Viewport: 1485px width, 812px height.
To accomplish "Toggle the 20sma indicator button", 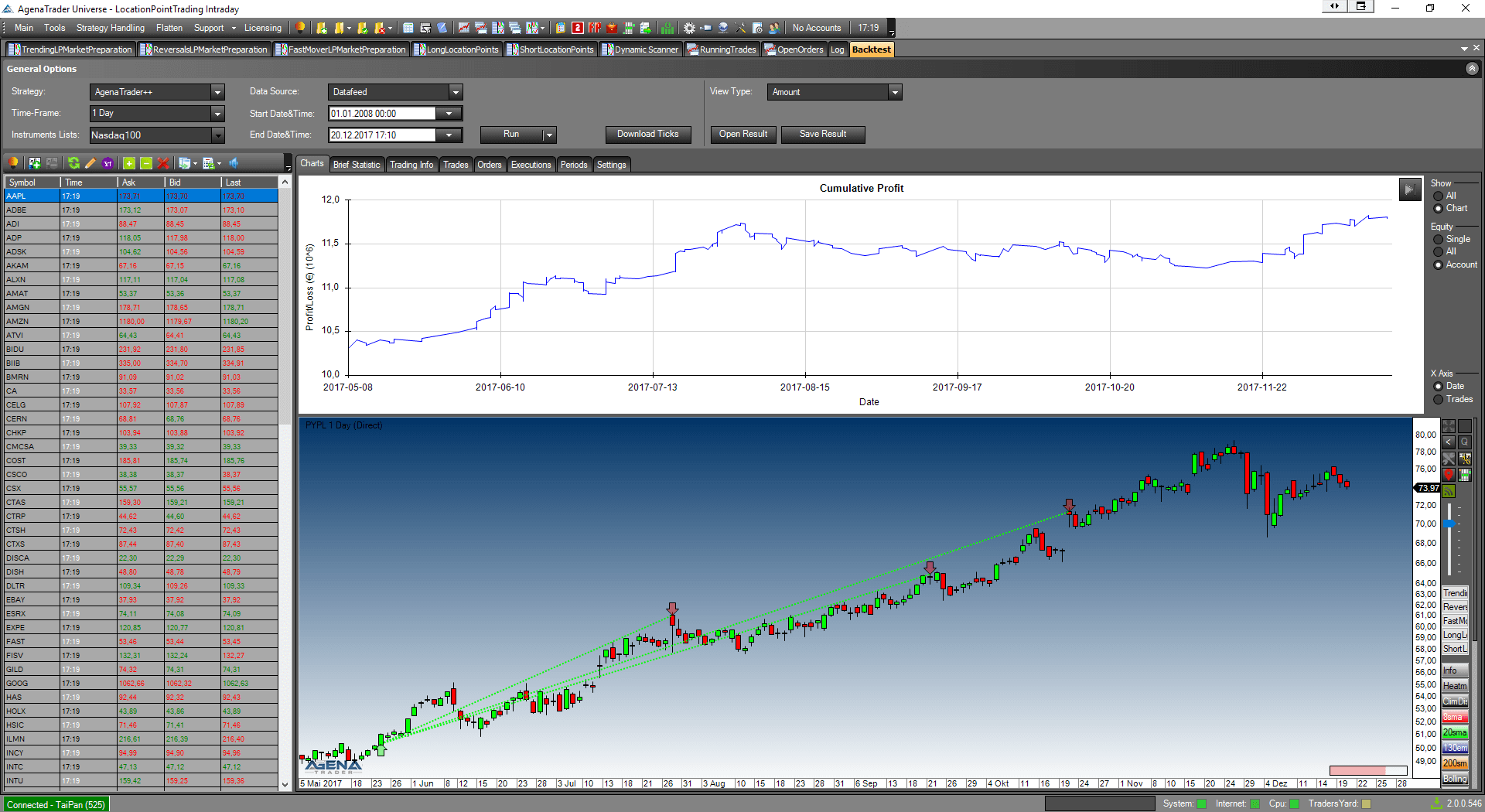I will pyautogui.click(x=1455, y=733).
